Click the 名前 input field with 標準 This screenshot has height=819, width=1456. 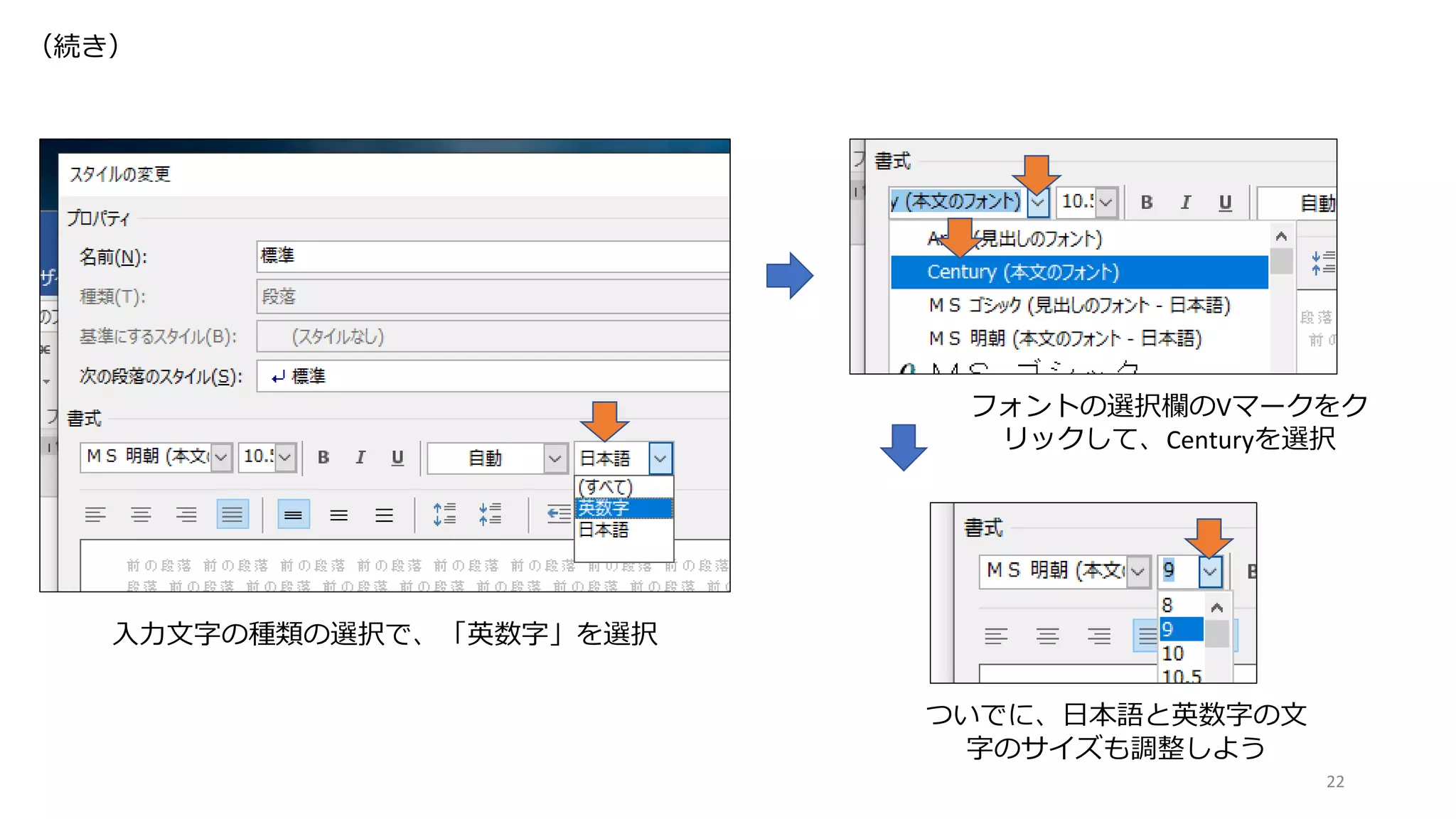point(491,256)
